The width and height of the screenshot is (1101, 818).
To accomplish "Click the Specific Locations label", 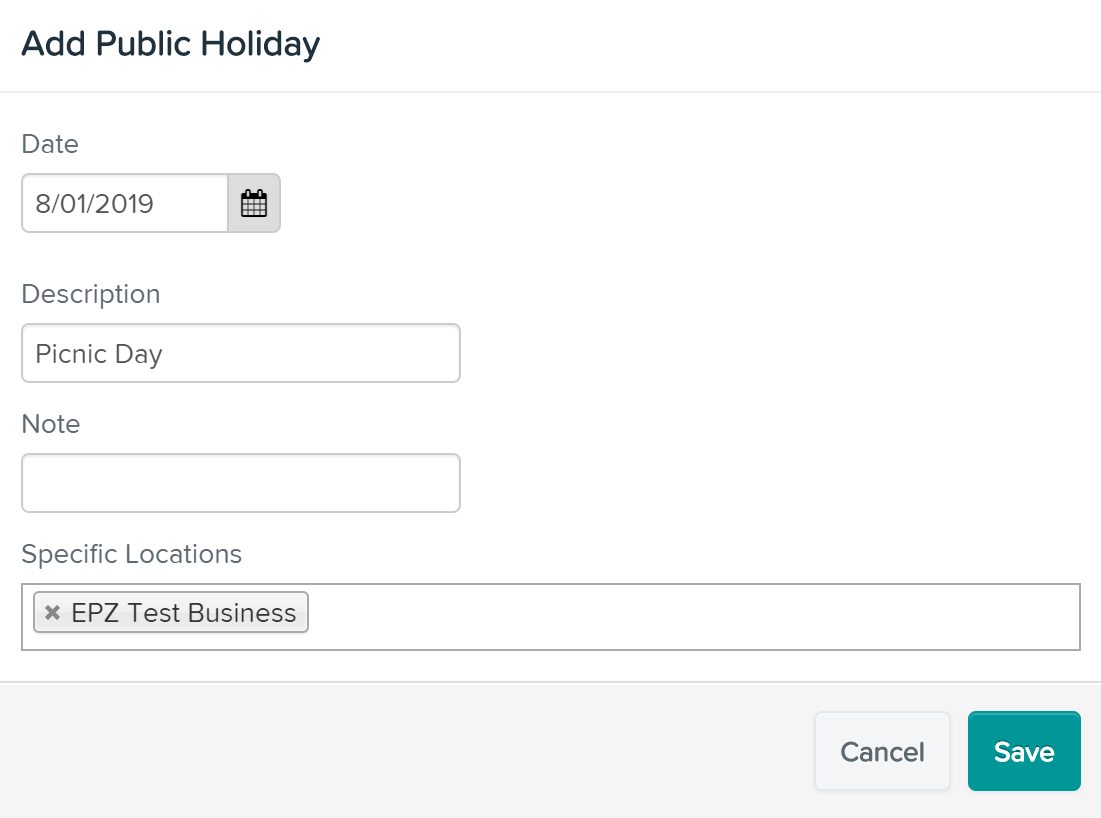I will 131,554.
